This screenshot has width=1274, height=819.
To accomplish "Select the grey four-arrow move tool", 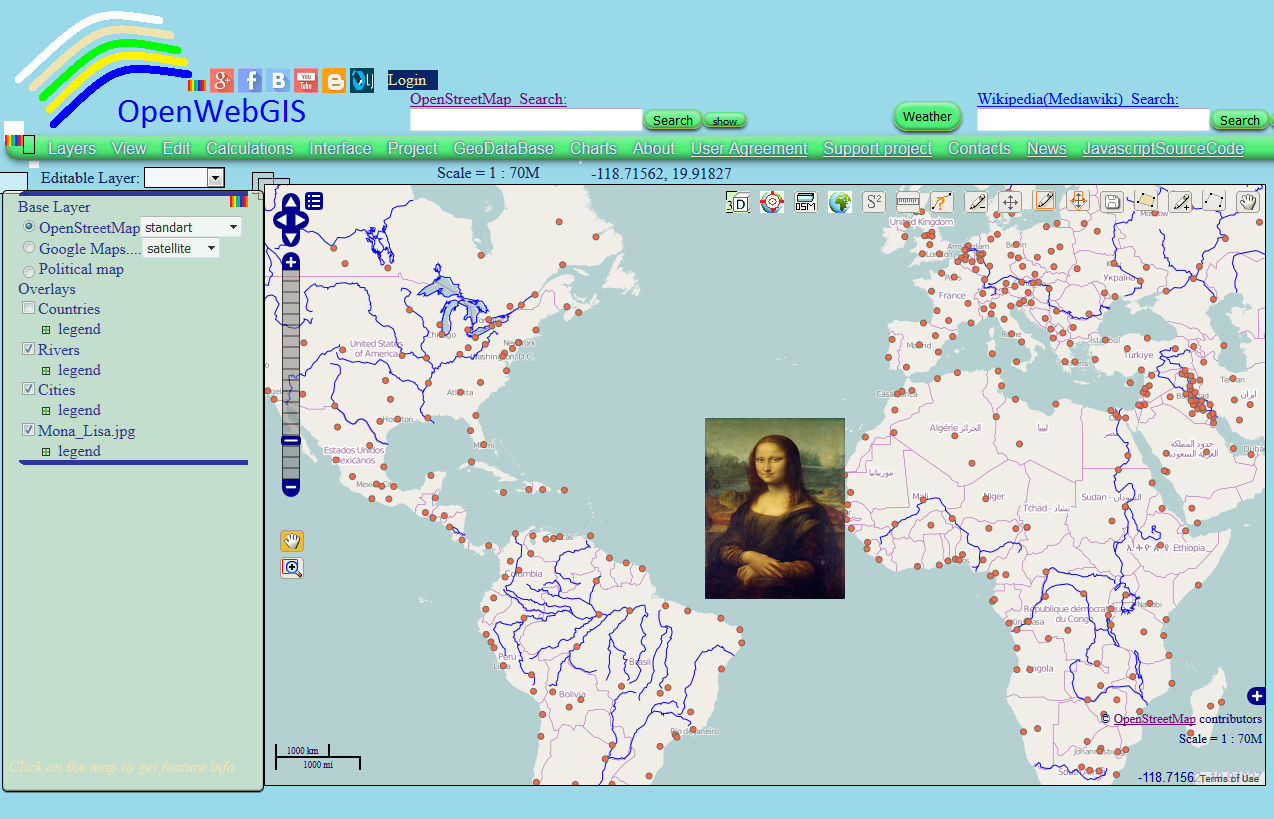I will click(1011, 202).
